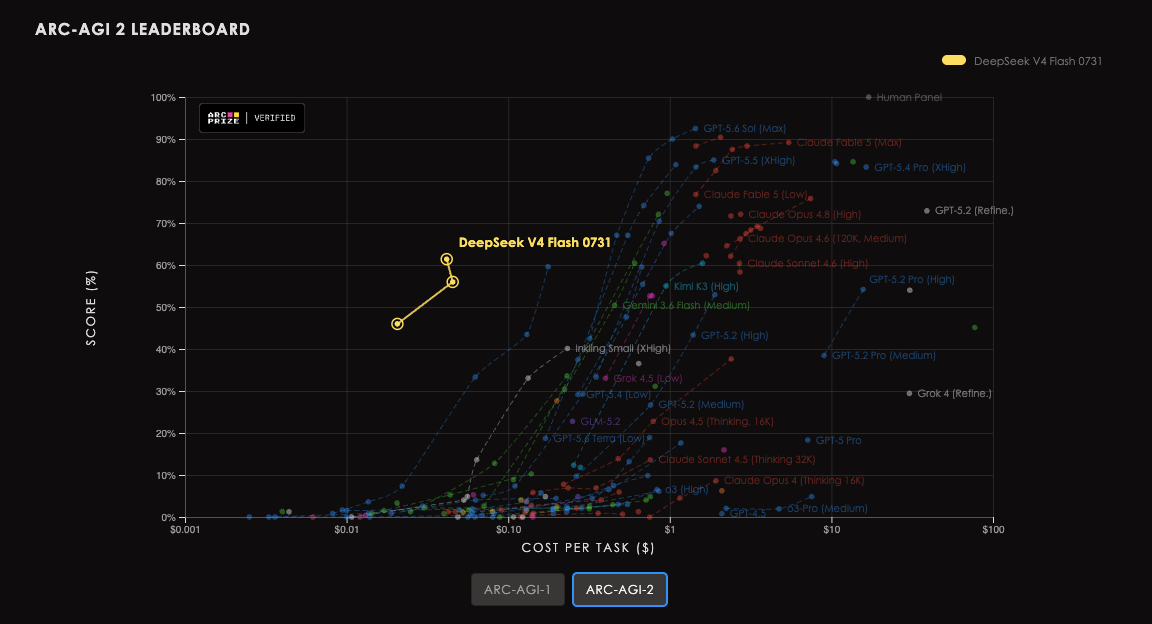Click the o3 (High) label
The height and width of the screenshot is (624, 1152).
[686, 489]
